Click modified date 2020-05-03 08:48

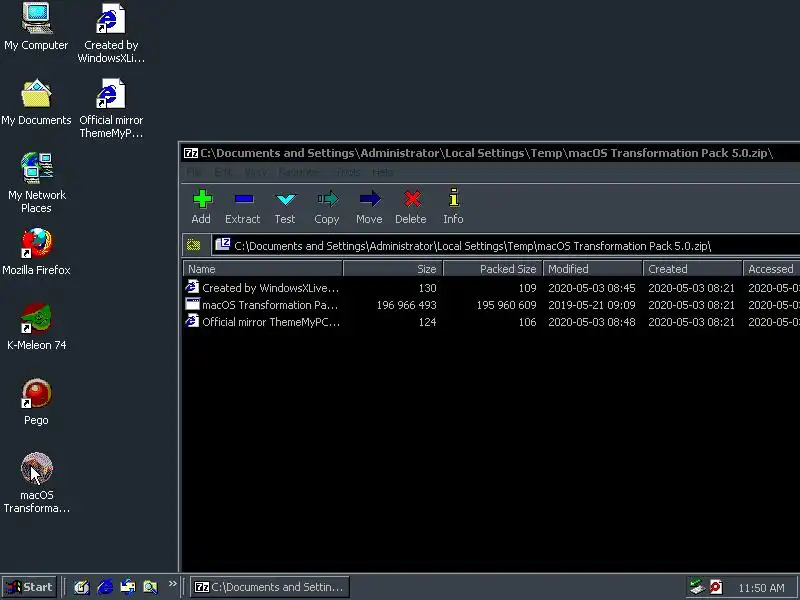[592, 322]
